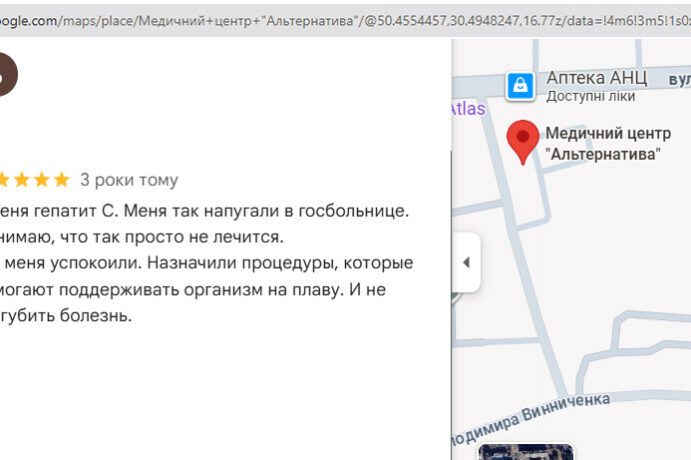Open the reviewer's brown profile avatar
This screenshot has width=691, height=460.
(5, 76)
